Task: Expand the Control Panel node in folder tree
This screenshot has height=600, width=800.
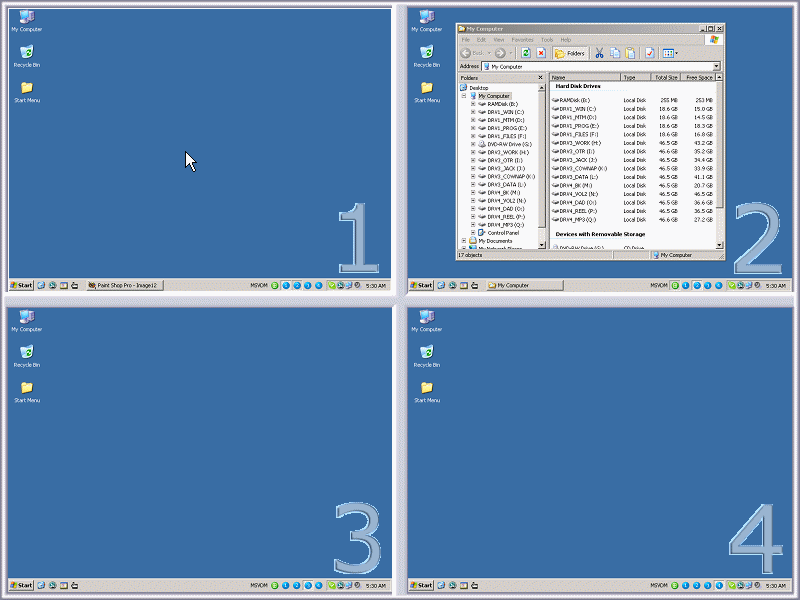Action: point(473,233)
